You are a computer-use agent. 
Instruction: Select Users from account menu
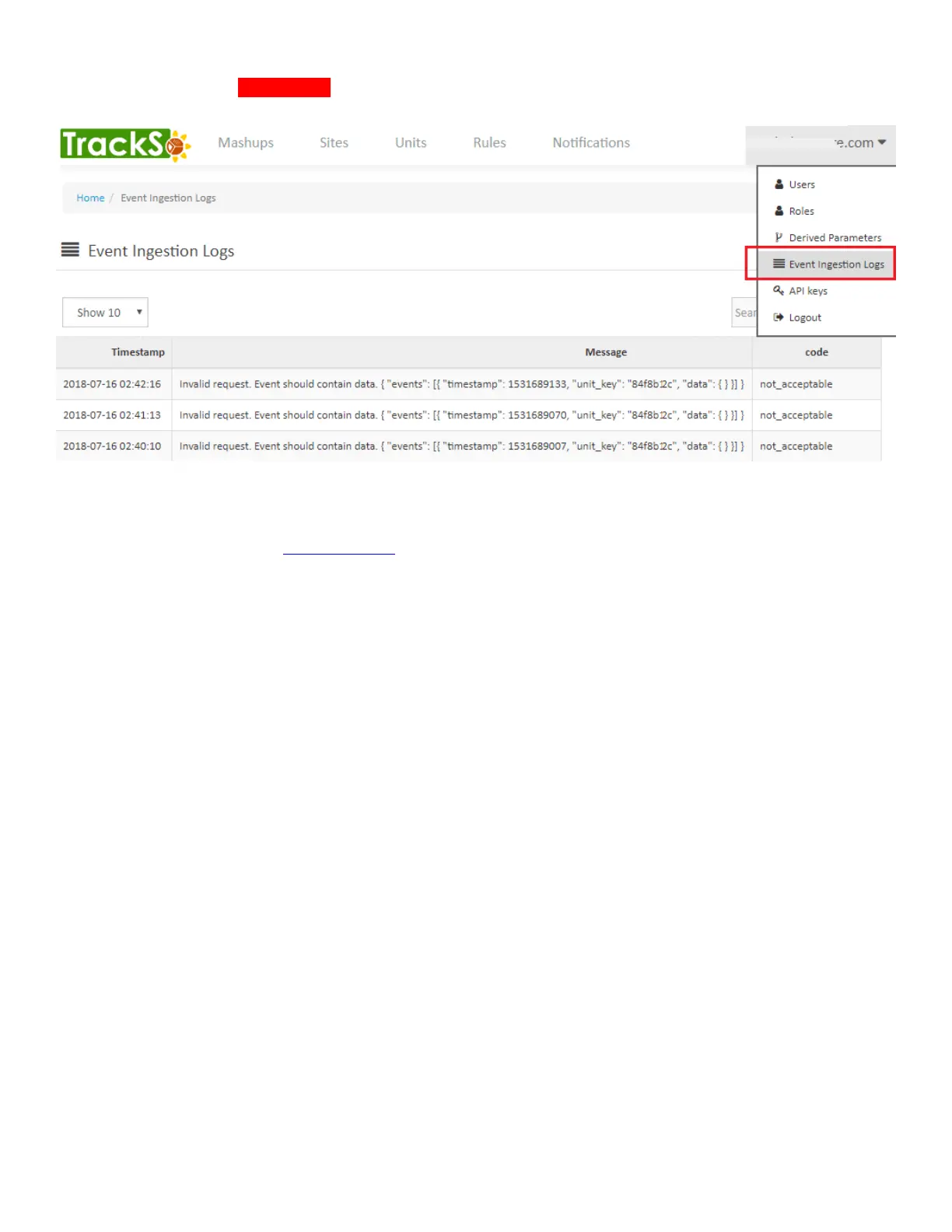tap(802, 185)
